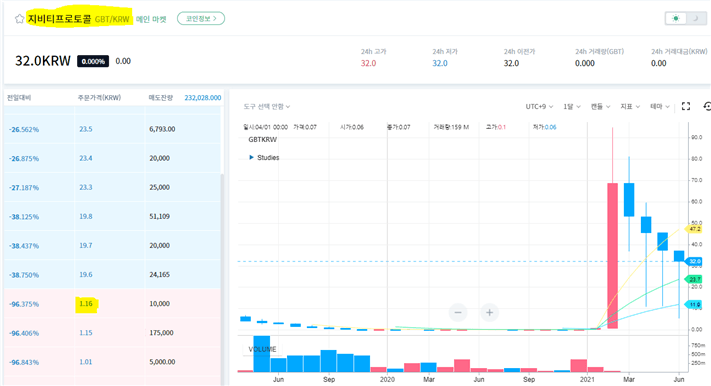Viewport: 711px width, 386px height.
Task: Click the 매도잔량 column header
Action: (161, 98)
